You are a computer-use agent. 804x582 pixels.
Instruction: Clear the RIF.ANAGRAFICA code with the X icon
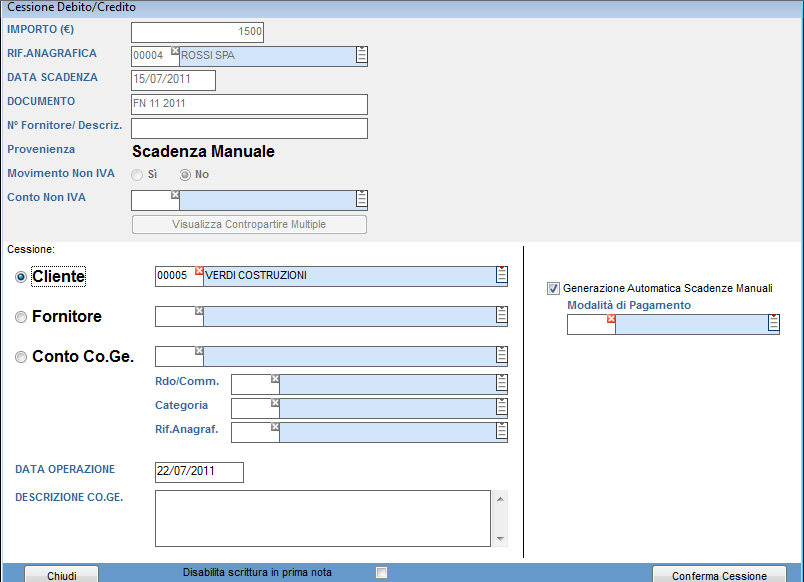[175, 50]
